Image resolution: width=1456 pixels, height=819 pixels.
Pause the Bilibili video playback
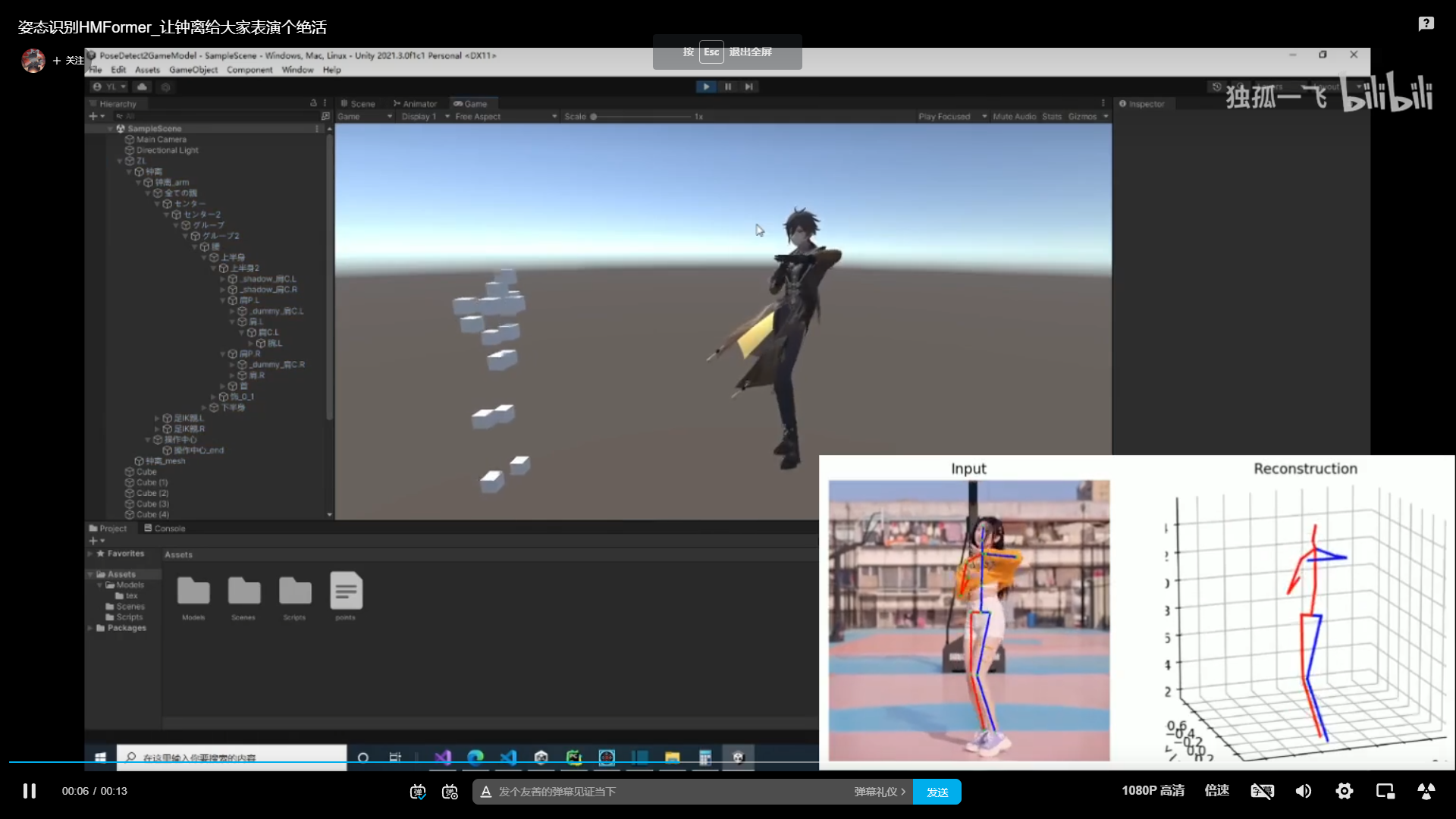click(x=29, y=791)
